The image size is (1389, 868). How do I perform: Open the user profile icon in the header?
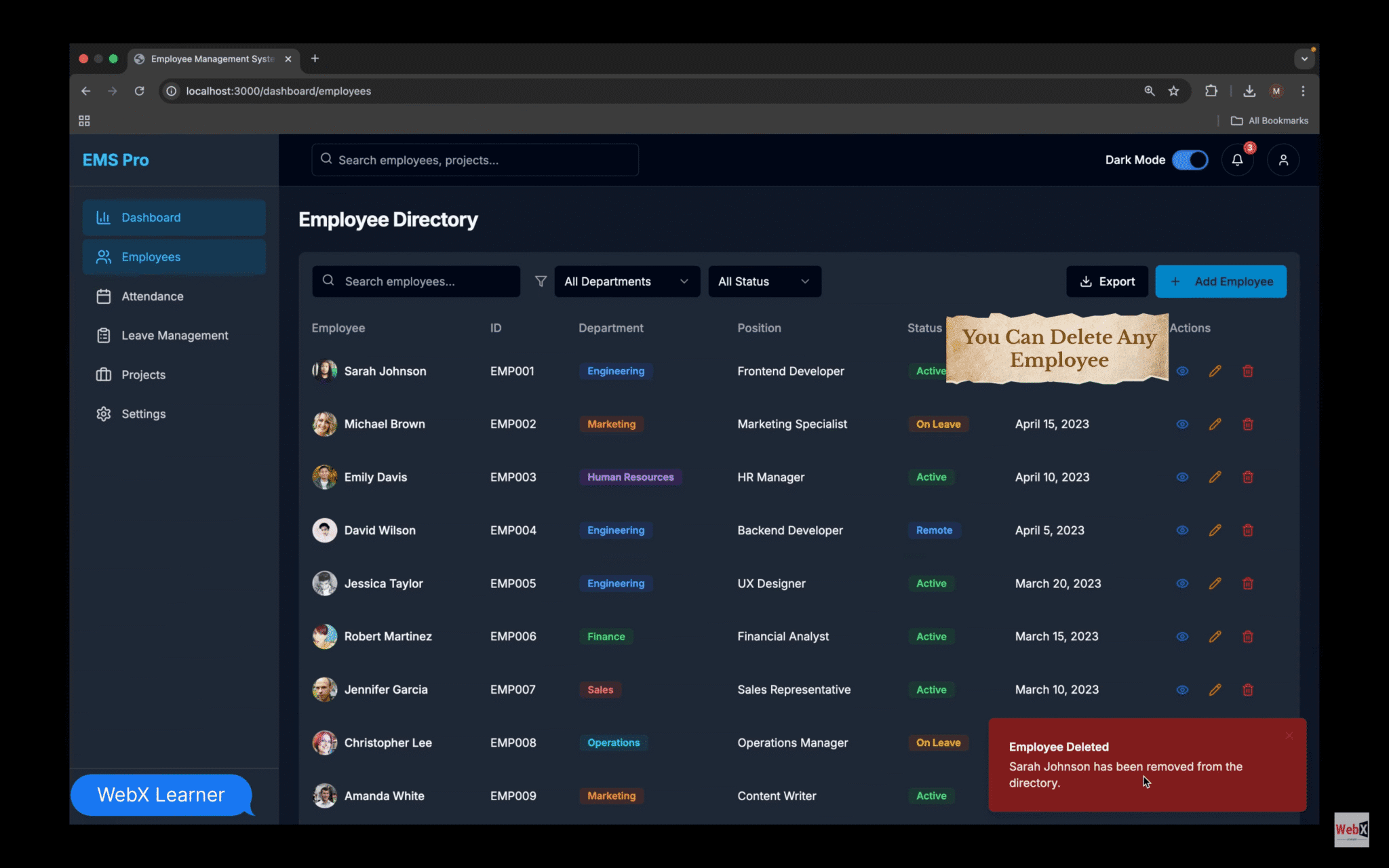(x=1283, y=159)
